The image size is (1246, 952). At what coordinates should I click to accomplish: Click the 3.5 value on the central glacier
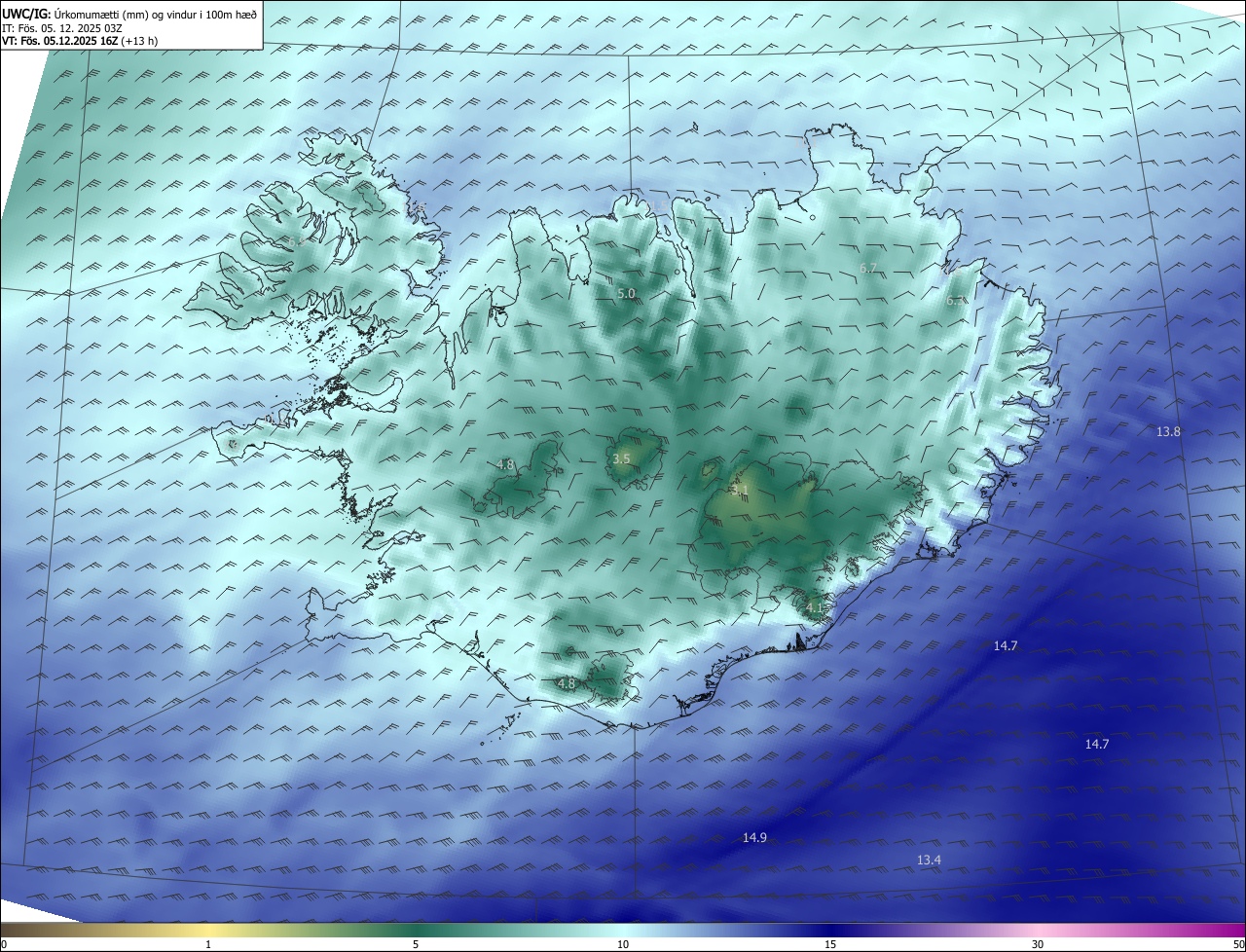(x=621, y=458)
